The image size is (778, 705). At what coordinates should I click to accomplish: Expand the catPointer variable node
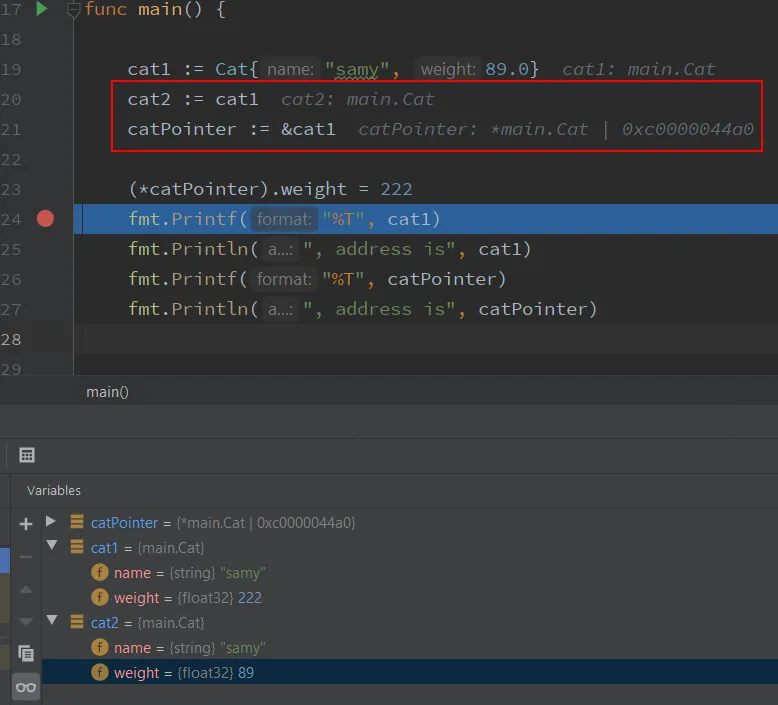point(52,522)
